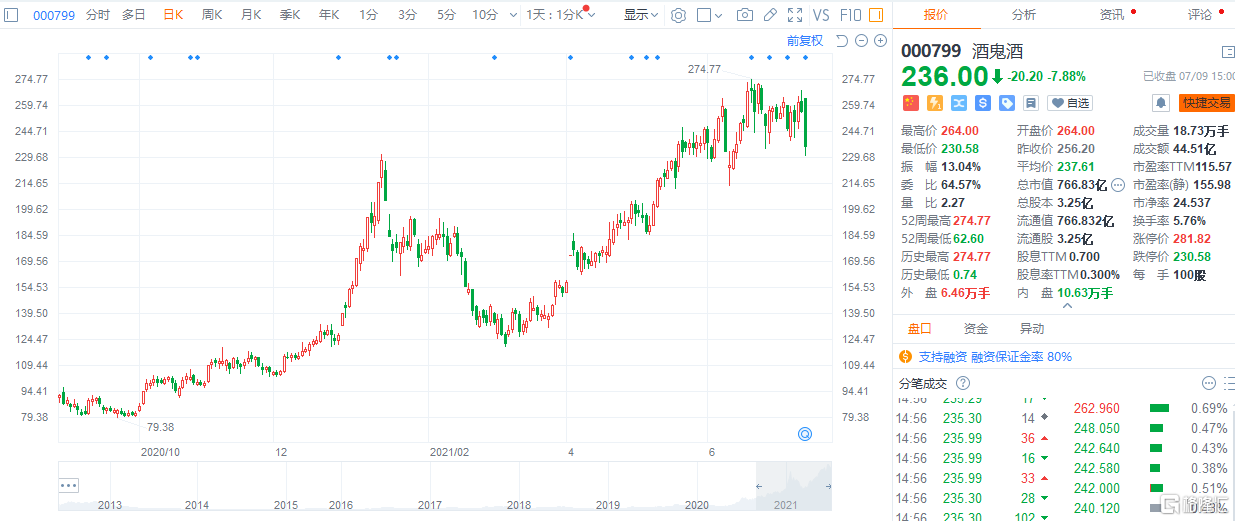Image resolution: width=1235 pixels, height=521 pixels.
Task: Open the 资讯 tab
Action: [x=1112, y=15]
